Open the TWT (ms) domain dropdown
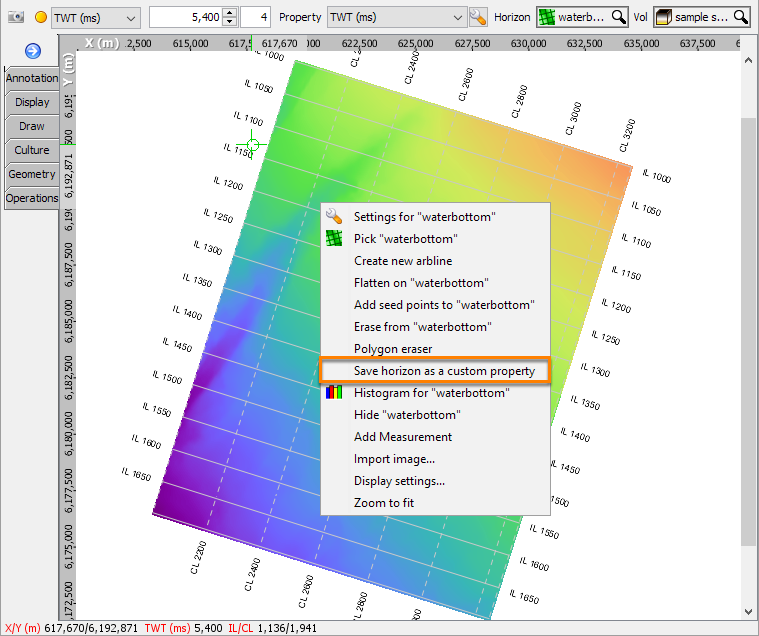This screenshot has width=759, height=636. [x=96, y=18]
